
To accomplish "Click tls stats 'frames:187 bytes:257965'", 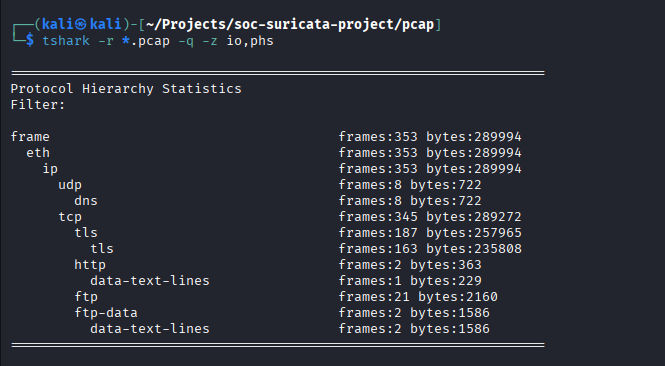I will [430, 233].
